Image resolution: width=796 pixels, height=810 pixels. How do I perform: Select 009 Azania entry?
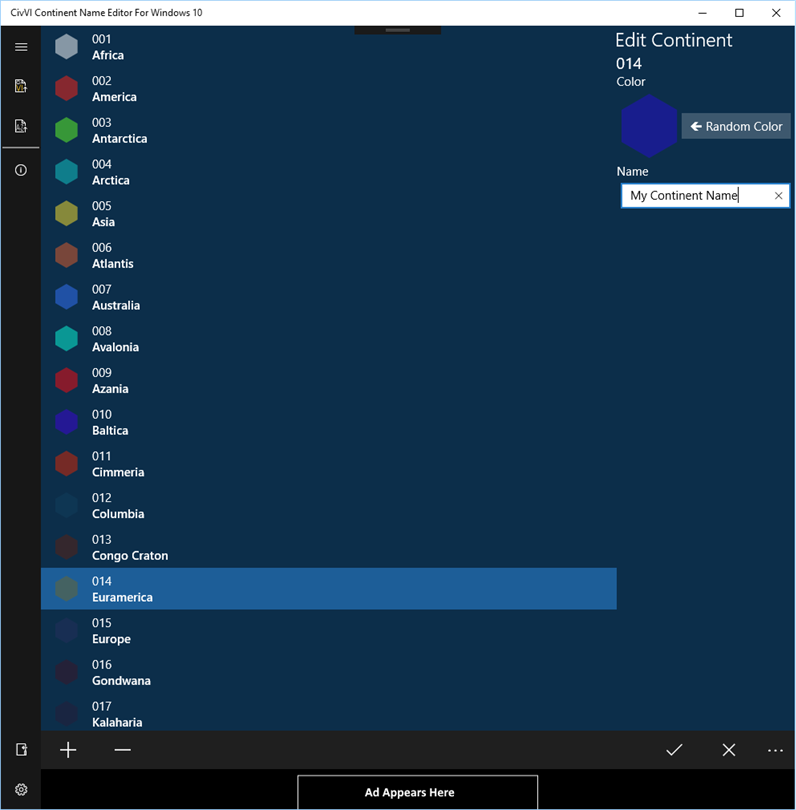[329, 381]
